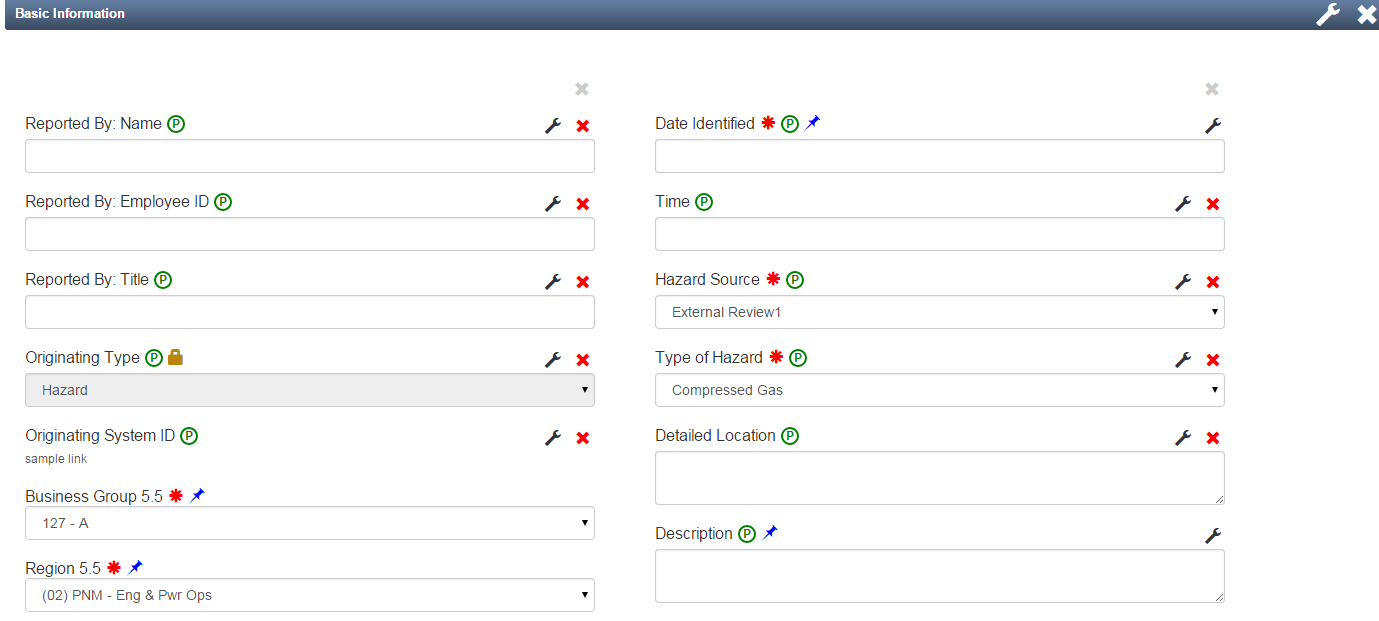Remove the Reported By: Title field
This screenshot has width=1379, height=621.
[x=583, y=282]
